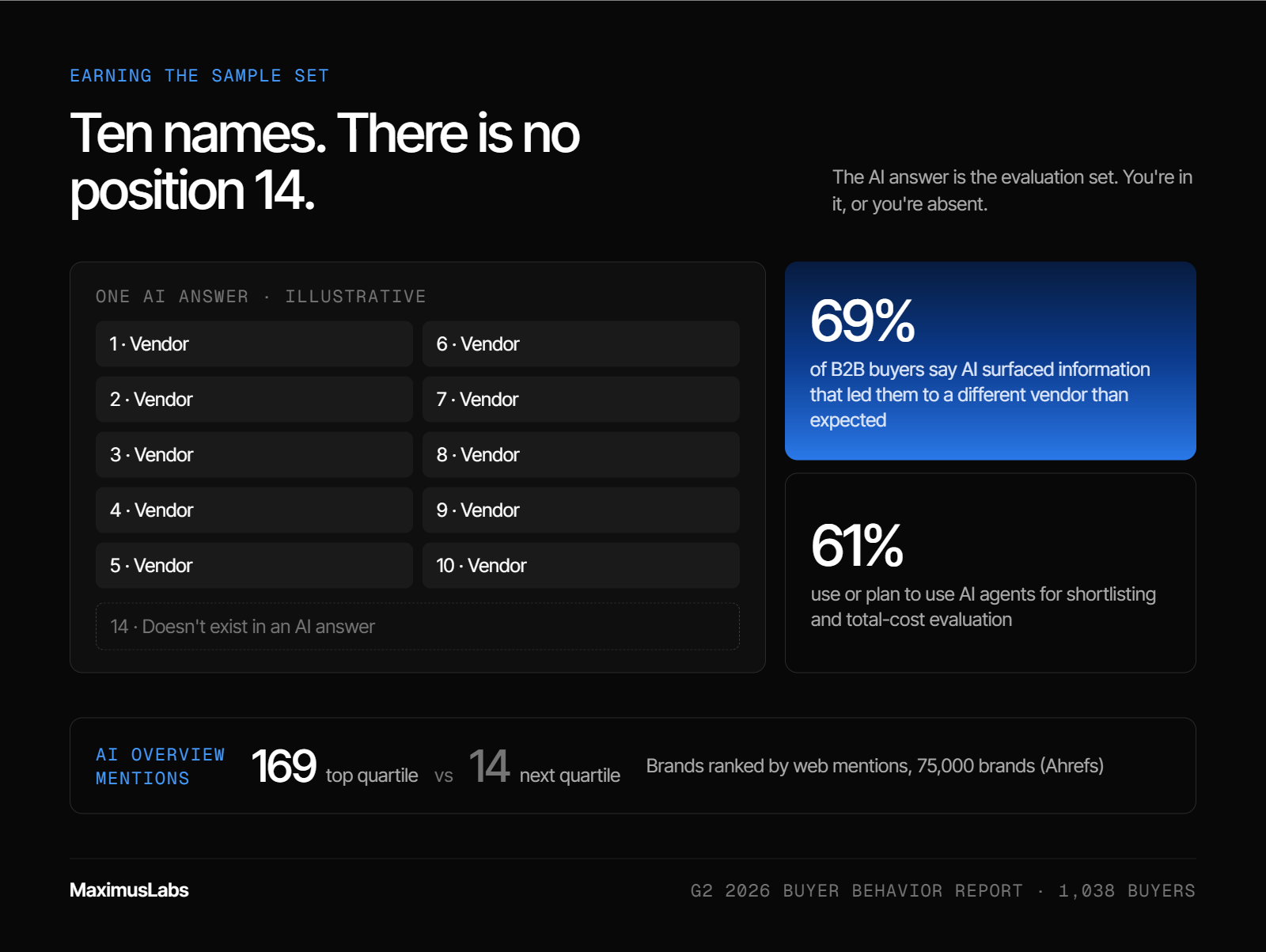Image resolution: width=1266 pixels, height=952 pixels.
Task: Click the 'Ten names' headline
Action: [x=325, y=162]
